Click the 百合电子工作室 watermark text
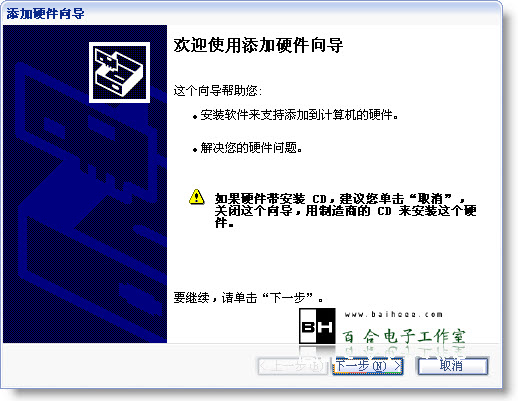518x401 pixels. click(404, 336)
